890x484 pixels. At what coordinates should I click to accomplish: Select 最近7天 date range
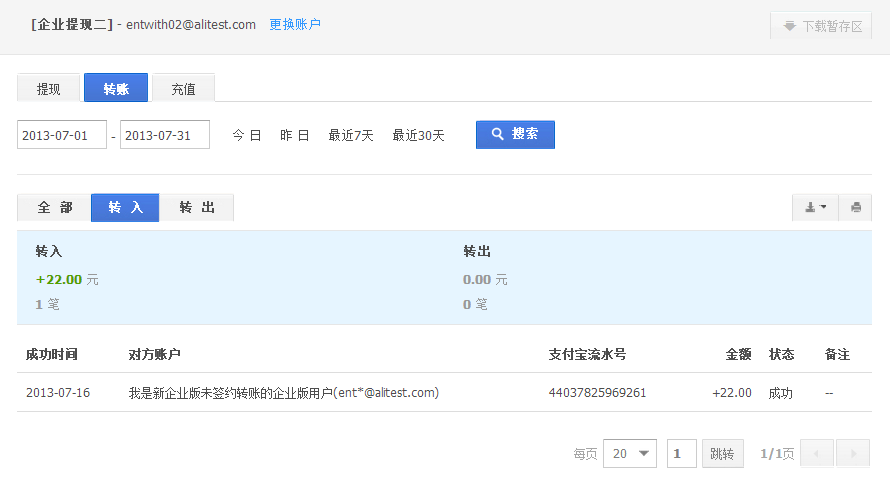(x=351, y=135)
